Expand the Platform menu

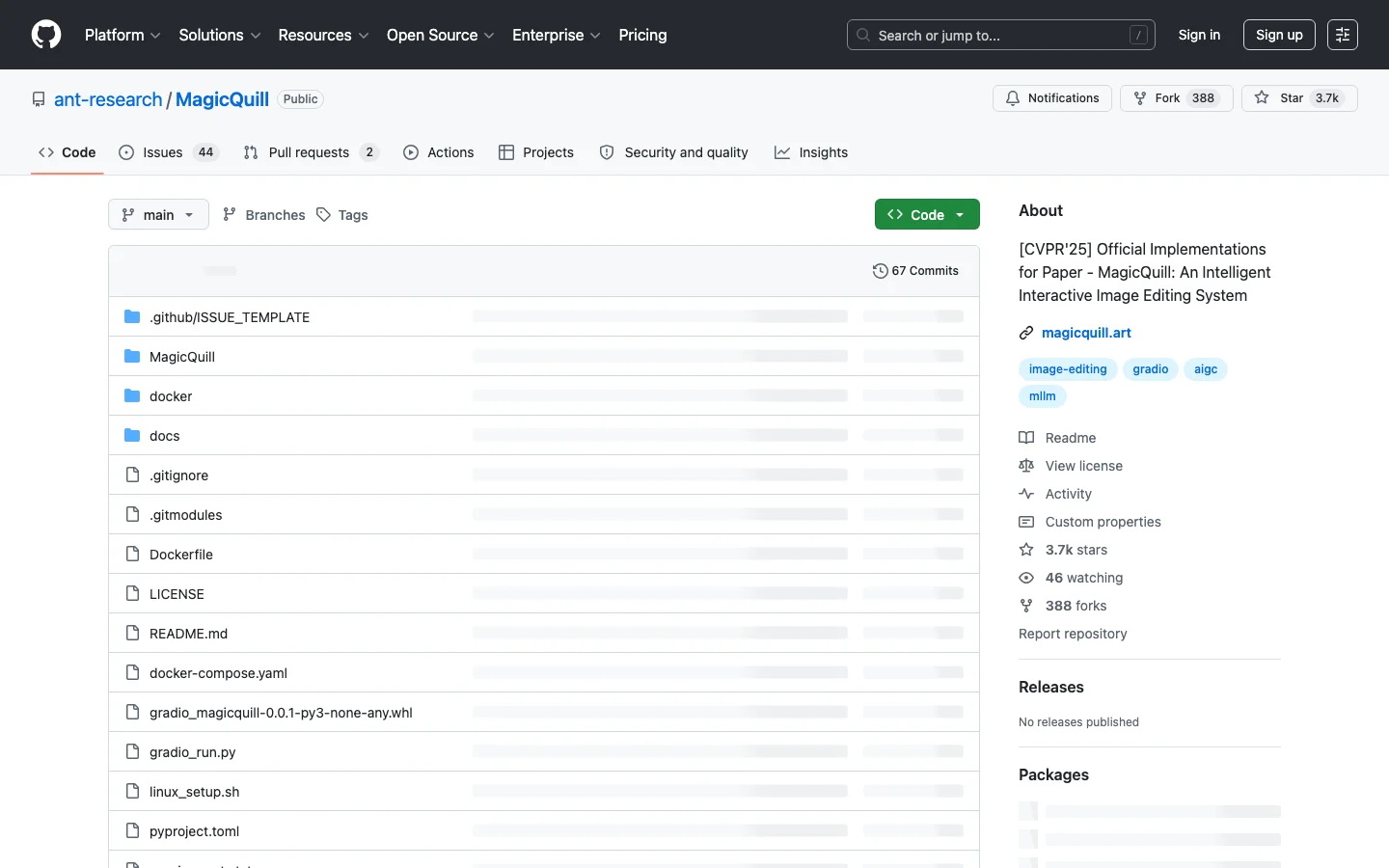(123, 35)
